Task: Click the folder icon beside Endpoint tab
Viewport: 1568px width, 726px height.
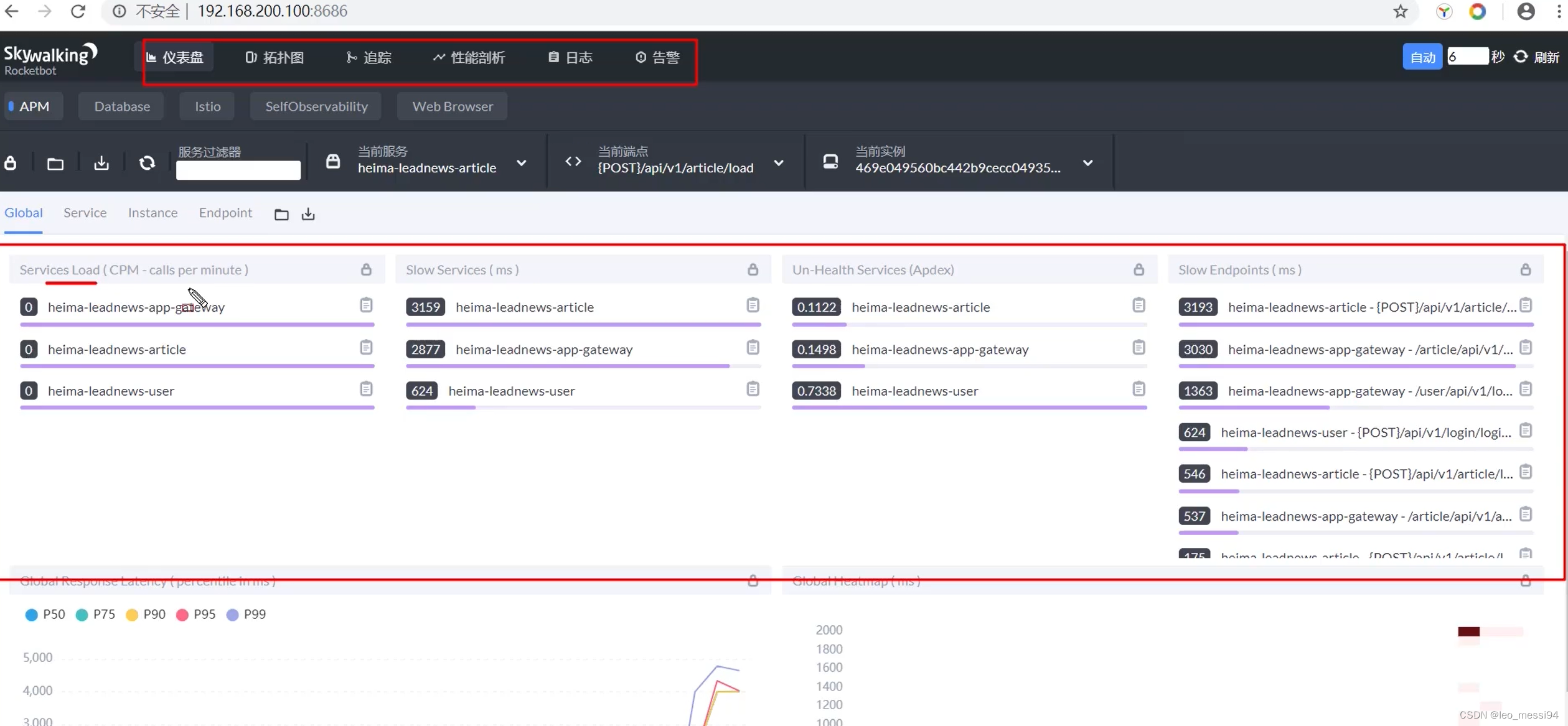Action: 281,215
